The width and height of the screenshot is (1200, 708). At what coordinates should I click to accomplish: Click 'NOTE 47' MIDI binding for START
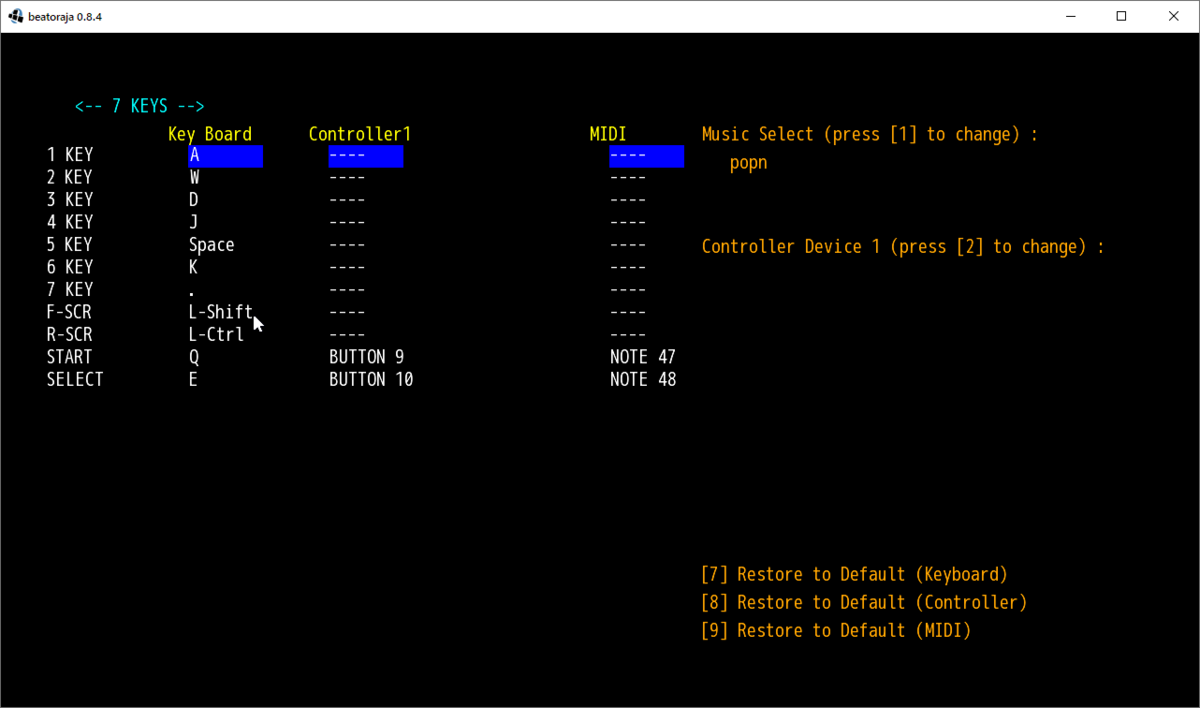pos(643,357)
